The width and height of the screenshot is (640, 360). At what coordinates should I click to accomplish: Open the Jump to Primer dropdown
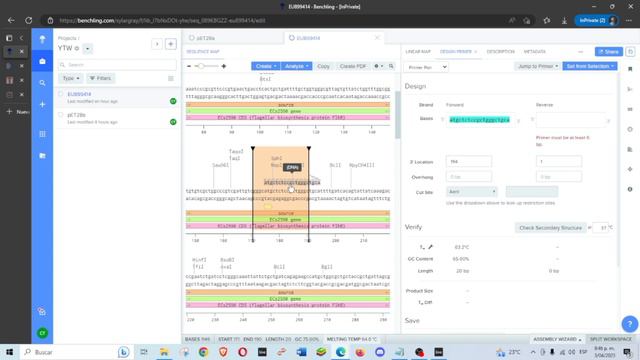[x=537, y=66]
